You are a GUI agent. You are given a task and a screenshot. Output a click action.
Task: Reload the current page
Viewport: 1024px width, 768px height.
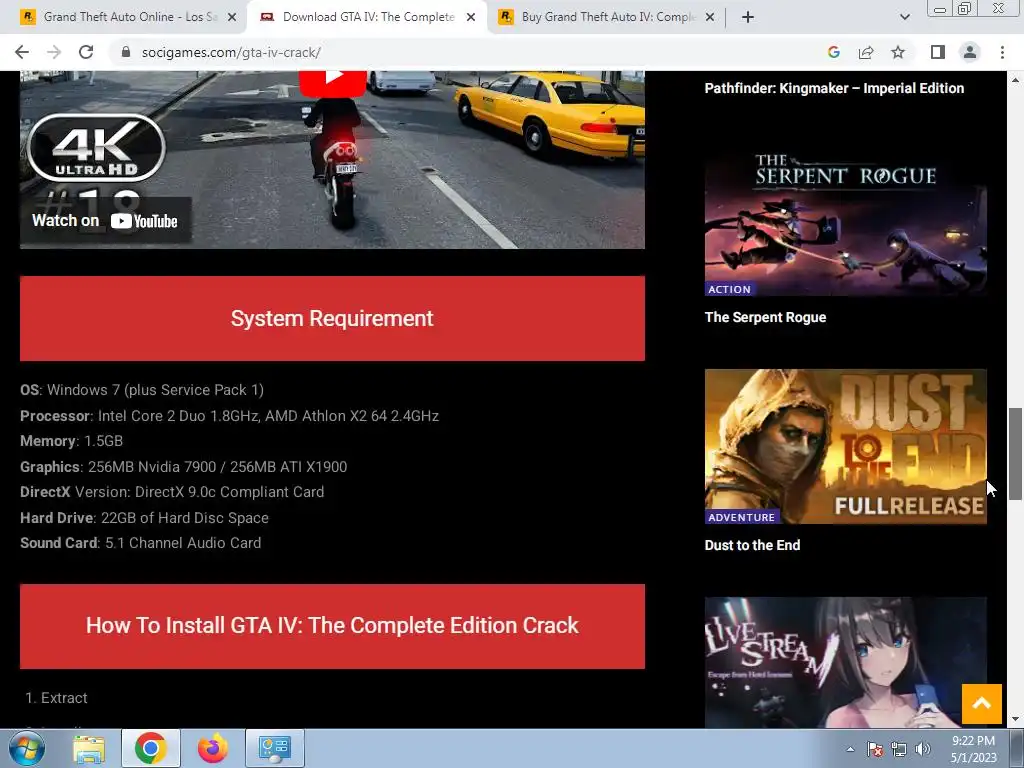click(x=86, y=52)
